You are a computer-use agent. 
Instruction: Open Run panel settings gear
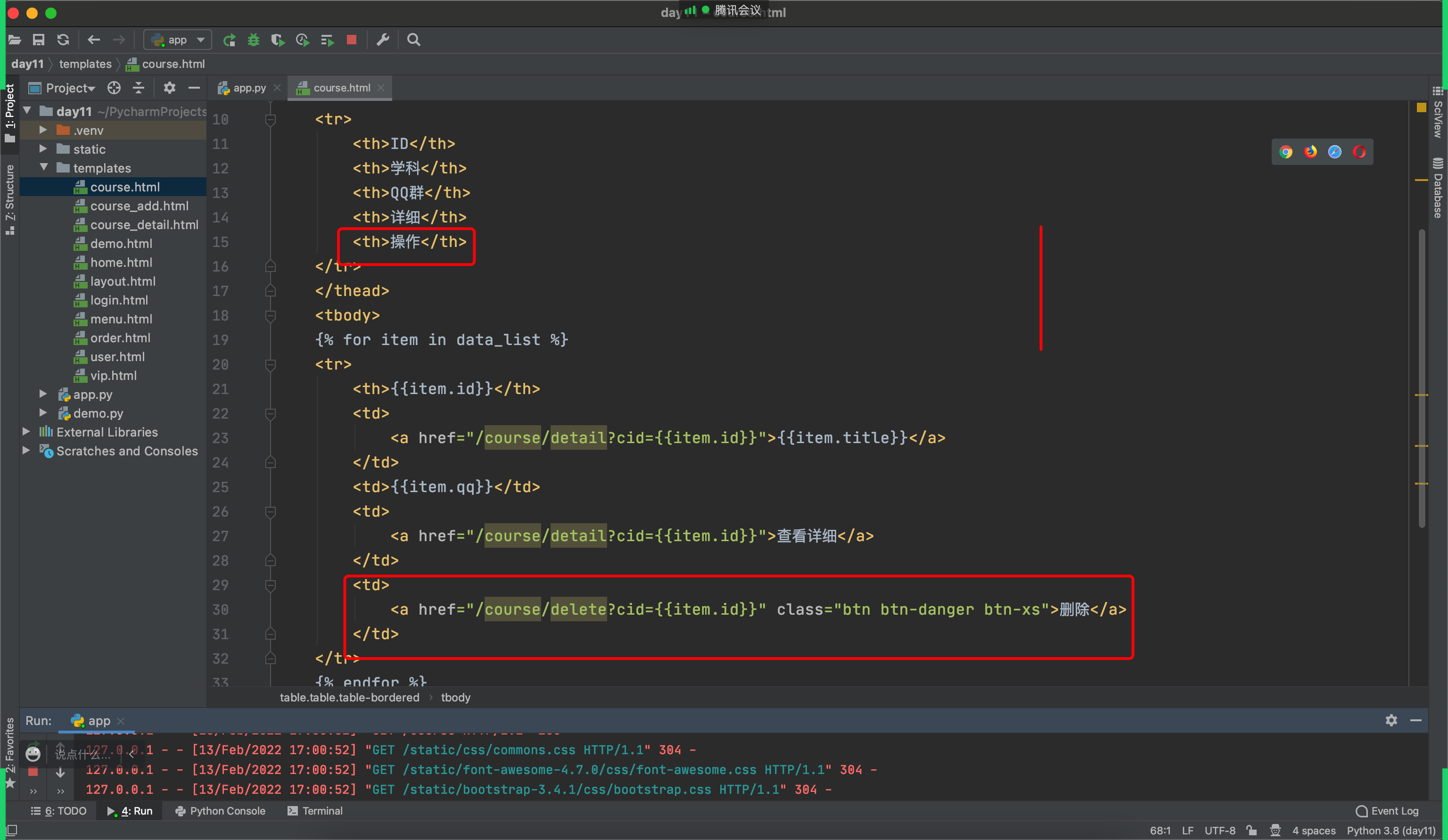tap(1391, 720)
